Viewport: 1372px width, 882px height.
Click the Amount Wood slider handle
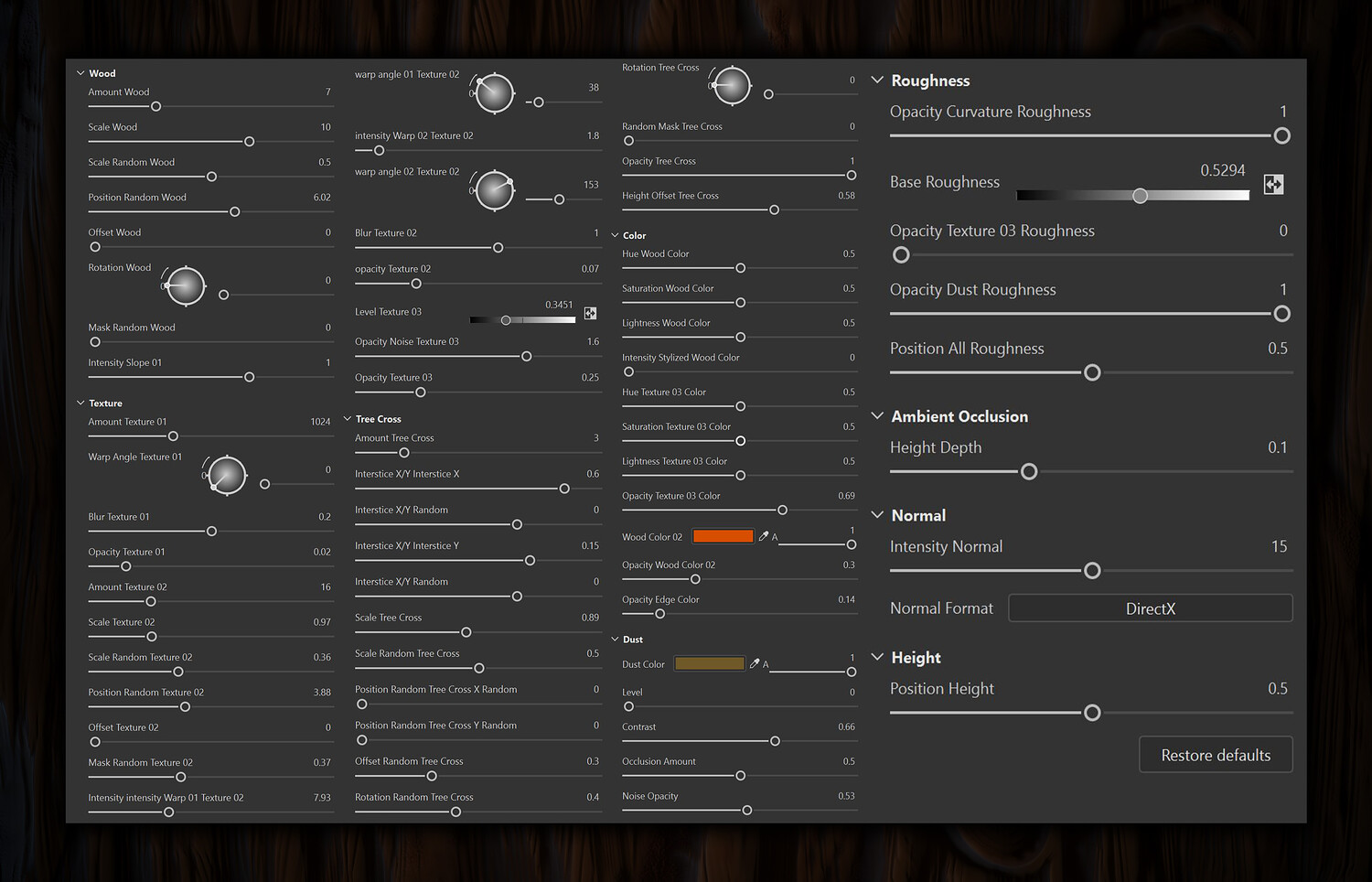click(156, 107)
